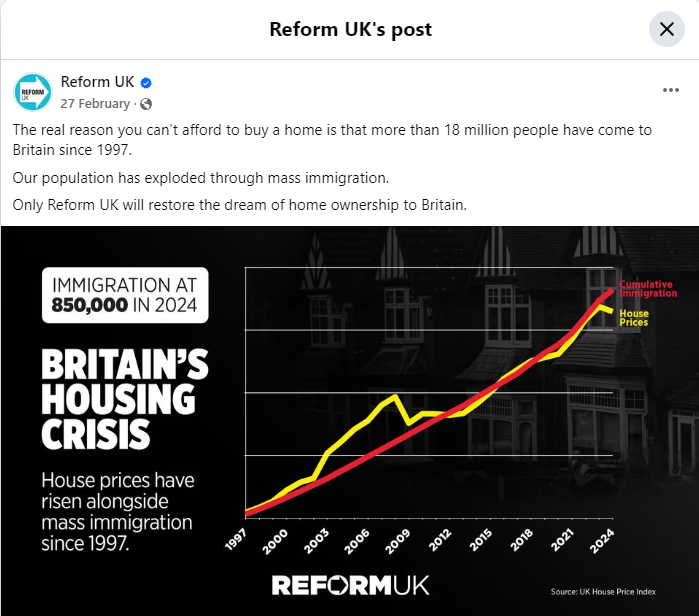Click the Reform UK profile avatar
Image resolution: width=699 pixels, height=616 pixels.
coord(33,92)
